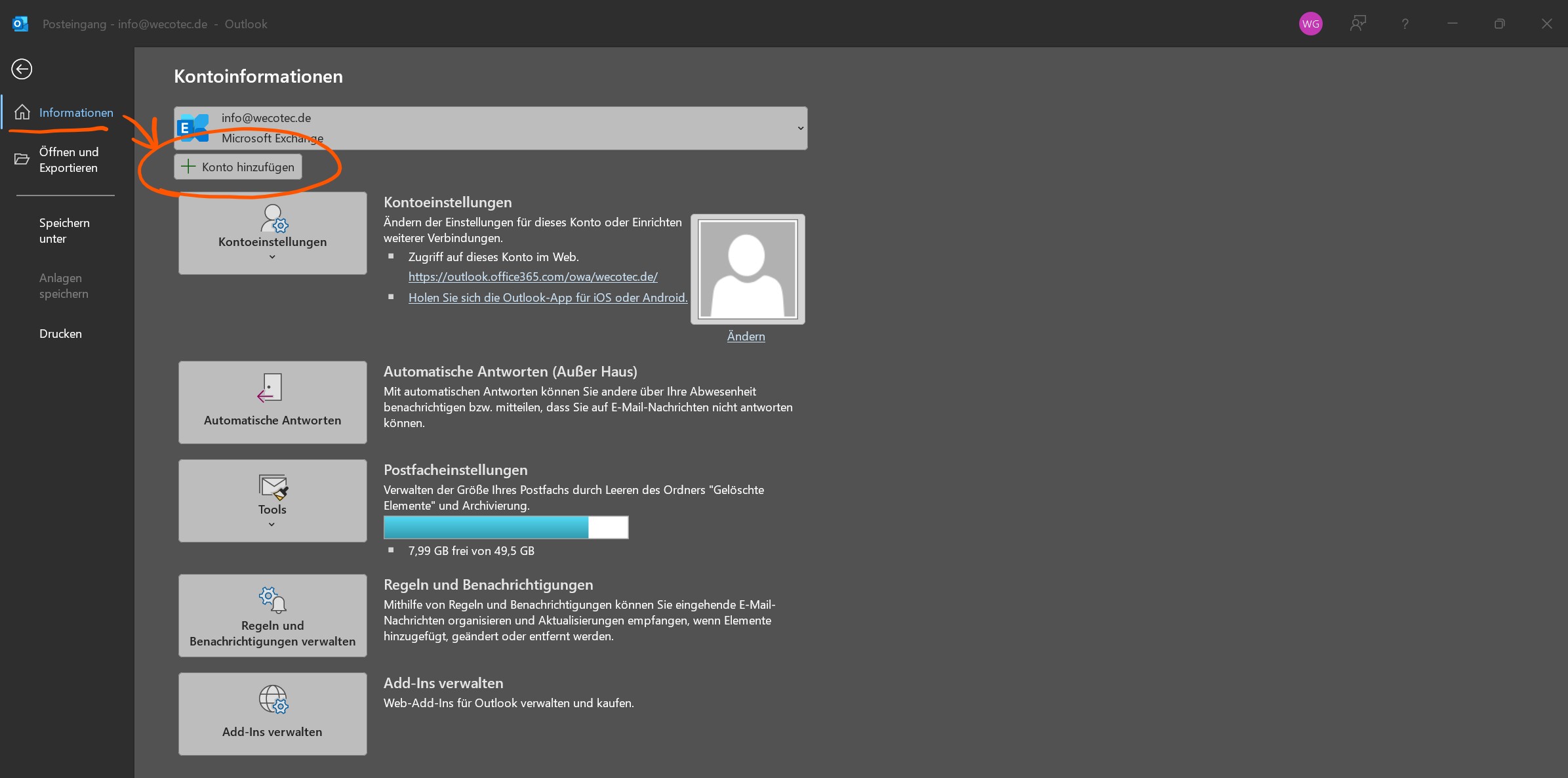Click the Kontoinformationen page heading

click(258, 76)
